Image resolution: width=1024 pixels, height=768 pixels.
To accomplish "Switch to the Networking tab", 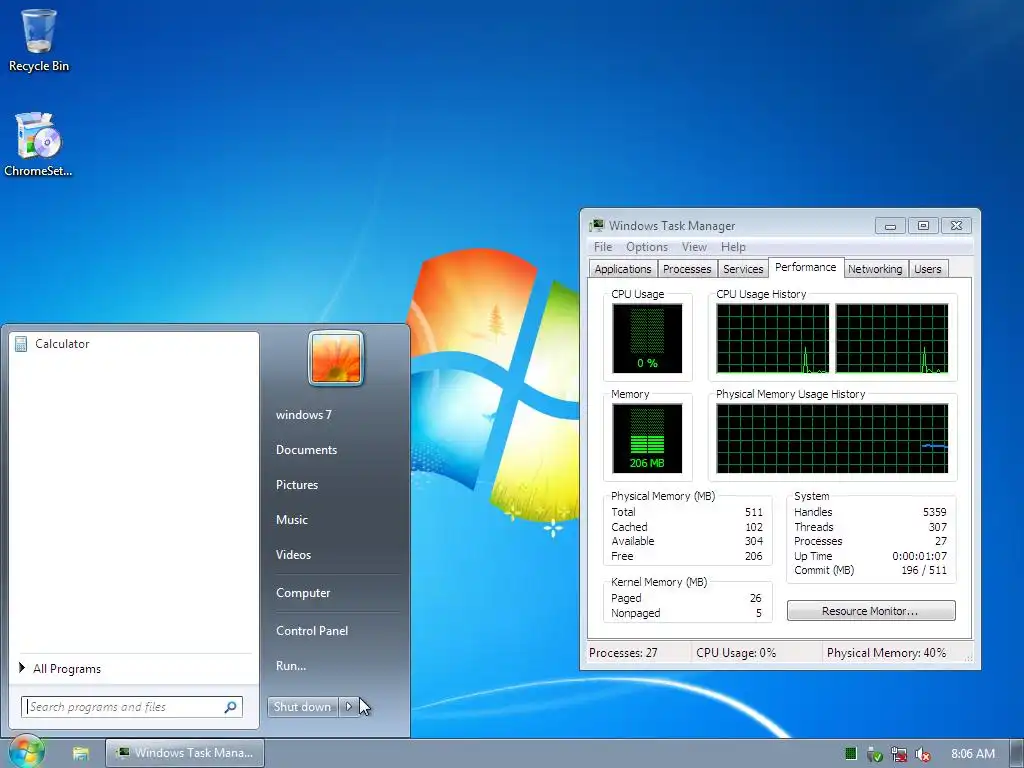I will click(874, 269).
